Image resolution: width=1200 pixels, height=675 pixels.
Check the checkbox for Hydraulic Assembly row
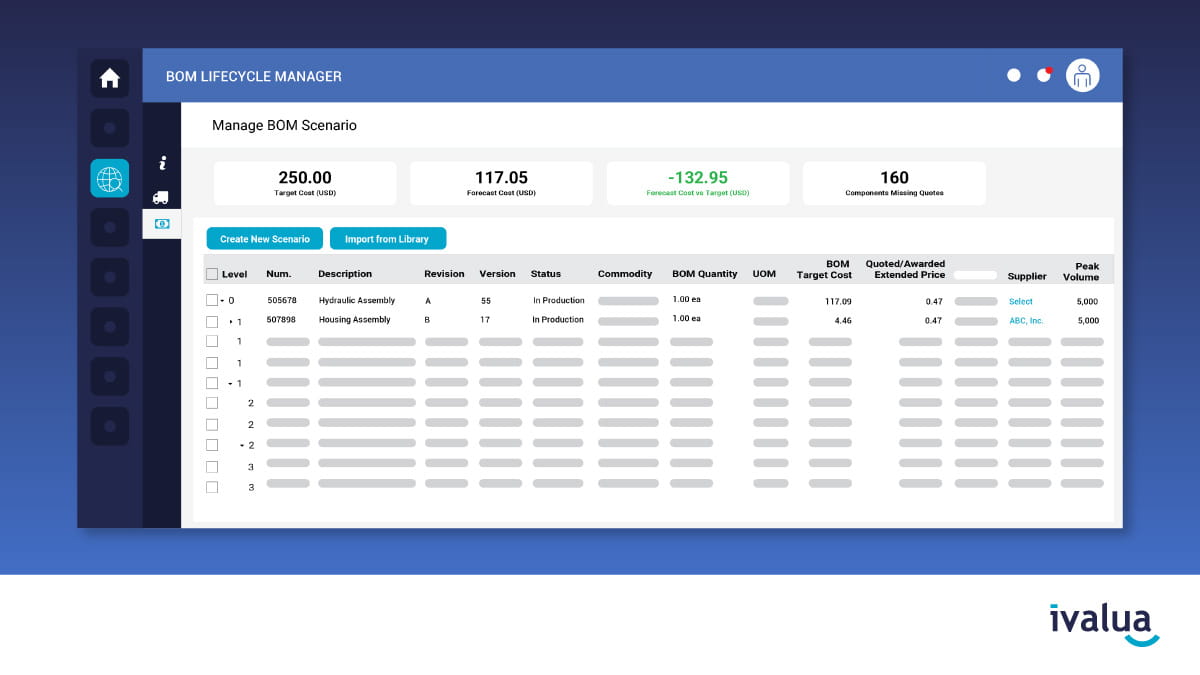[211, 300]
